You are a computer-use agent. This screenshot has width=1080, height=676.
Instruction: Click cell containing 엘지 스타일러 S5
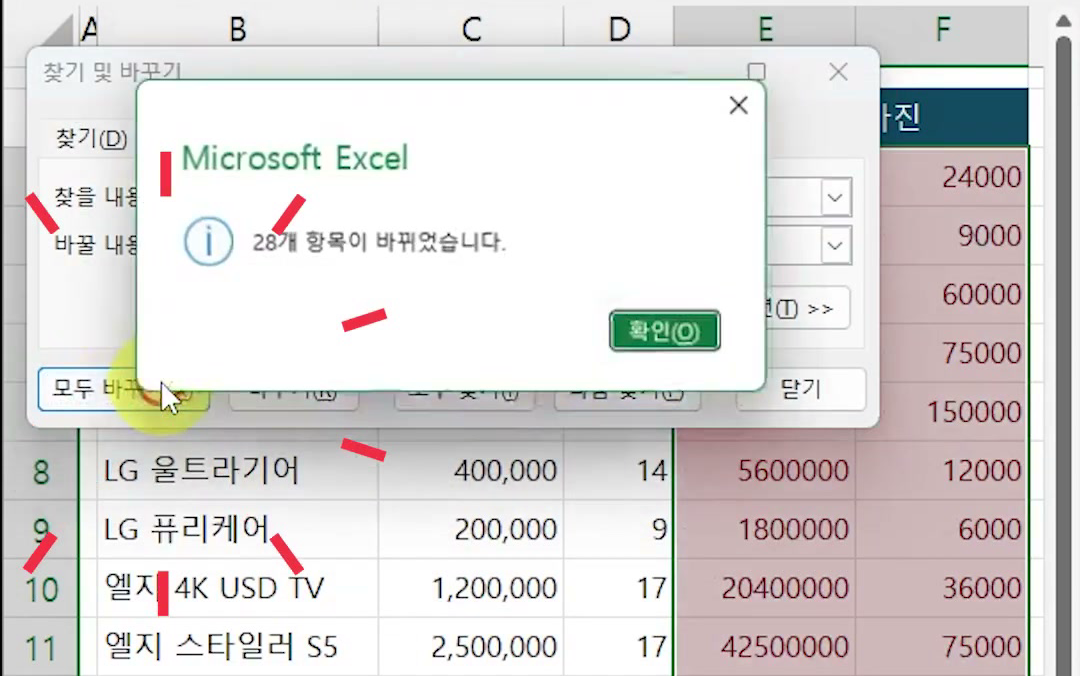tap(238, 647)
